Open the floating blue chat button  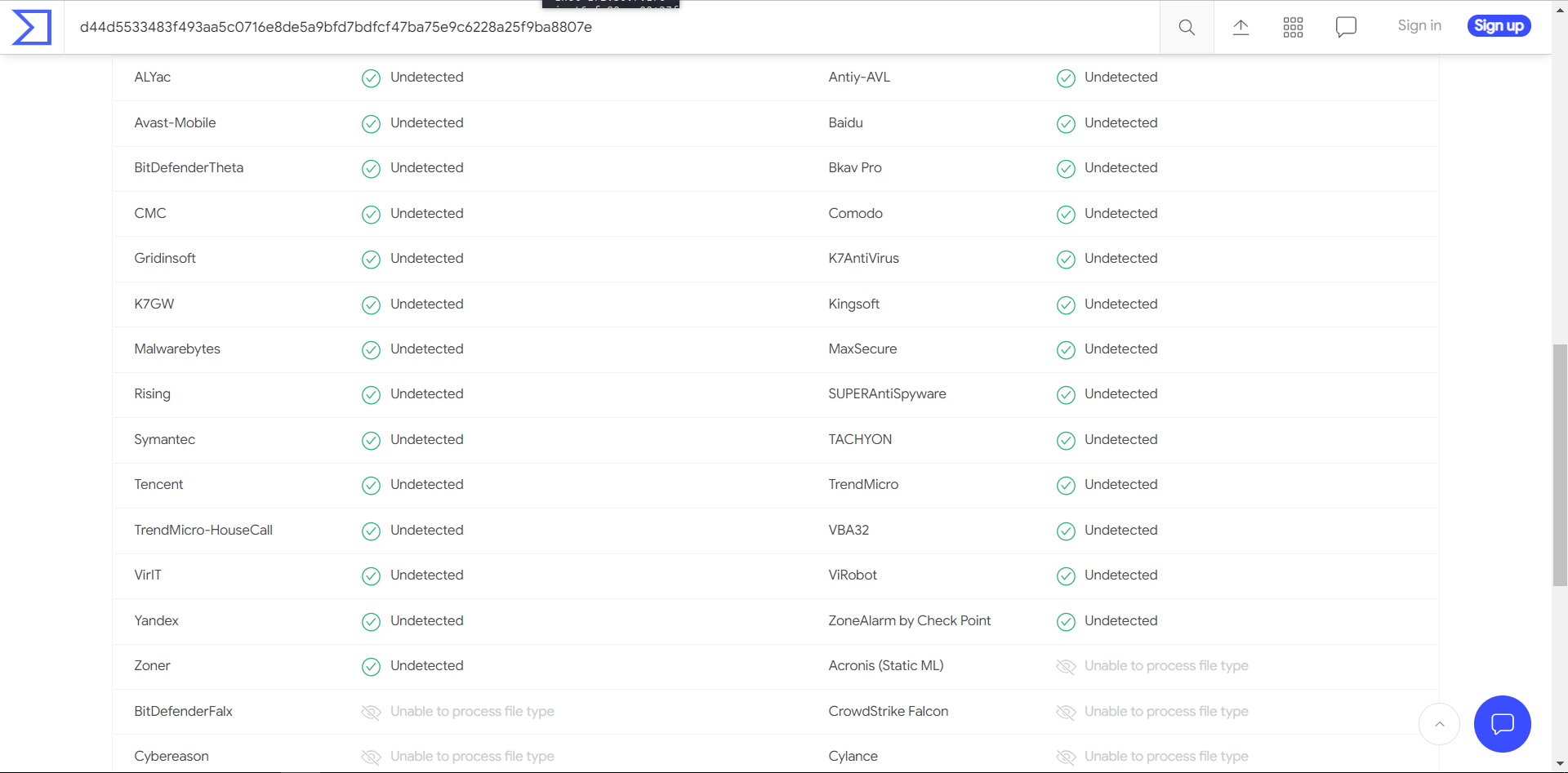(x=1502, y=724)
